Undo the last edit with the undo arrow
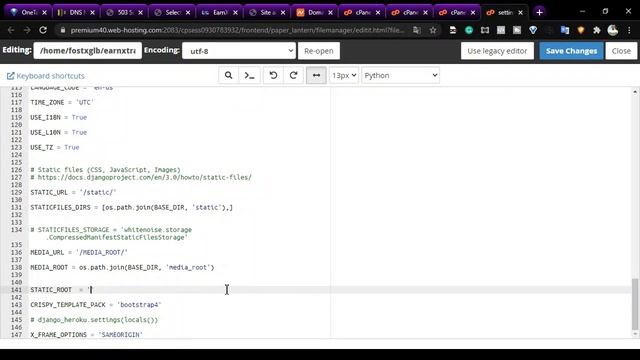 pyautogui.click(x=273, y=76)
